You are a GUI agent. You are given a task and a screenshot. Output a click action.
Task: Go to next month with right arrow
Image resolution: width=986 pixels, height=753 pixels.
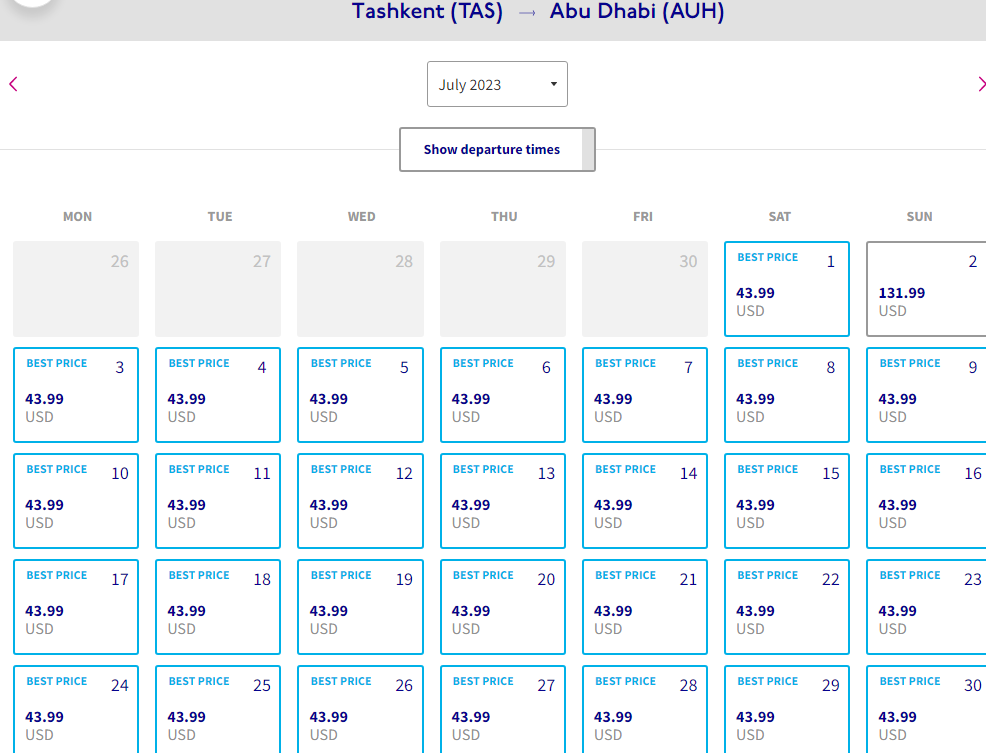pos(980,84)
